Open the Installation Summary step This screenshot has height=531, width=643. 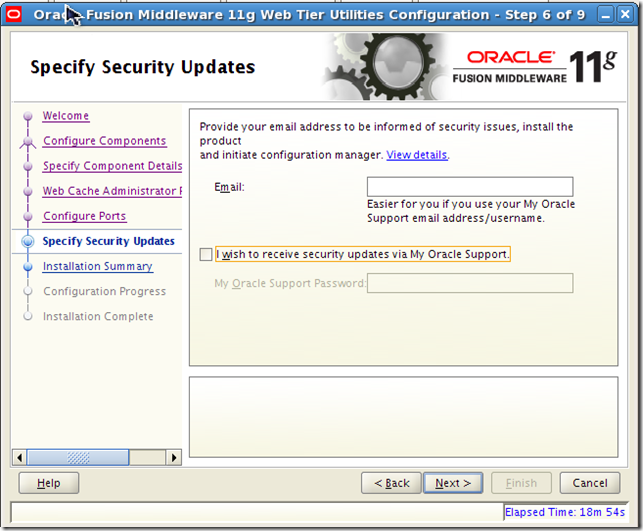[x=98, y=266]
